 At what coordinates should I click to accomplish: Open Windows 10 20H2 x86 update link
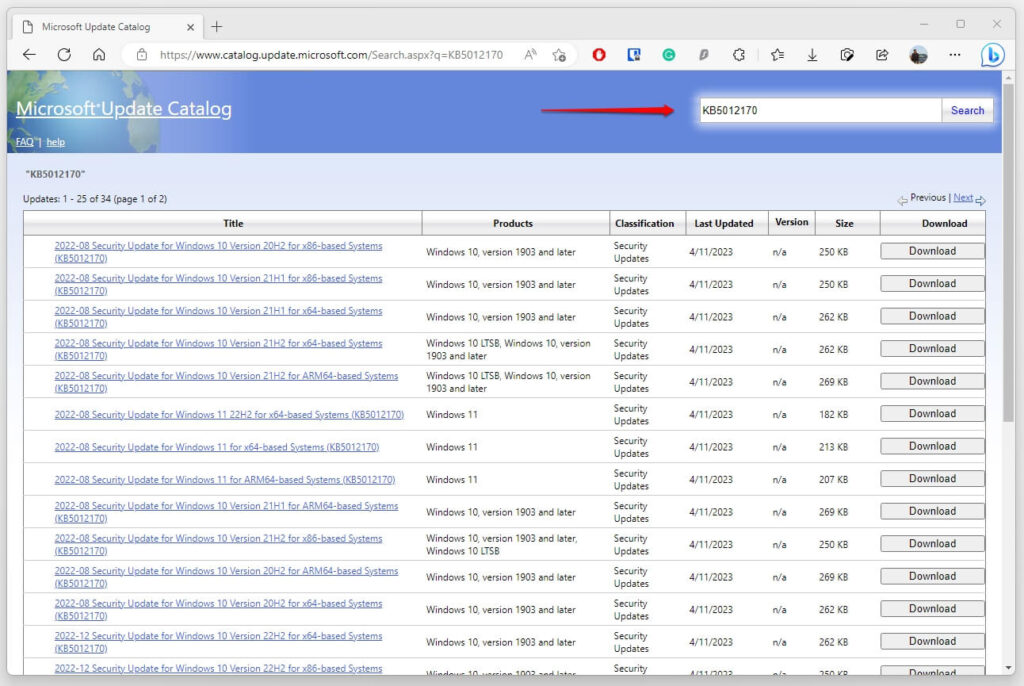[x=218, y=252]
